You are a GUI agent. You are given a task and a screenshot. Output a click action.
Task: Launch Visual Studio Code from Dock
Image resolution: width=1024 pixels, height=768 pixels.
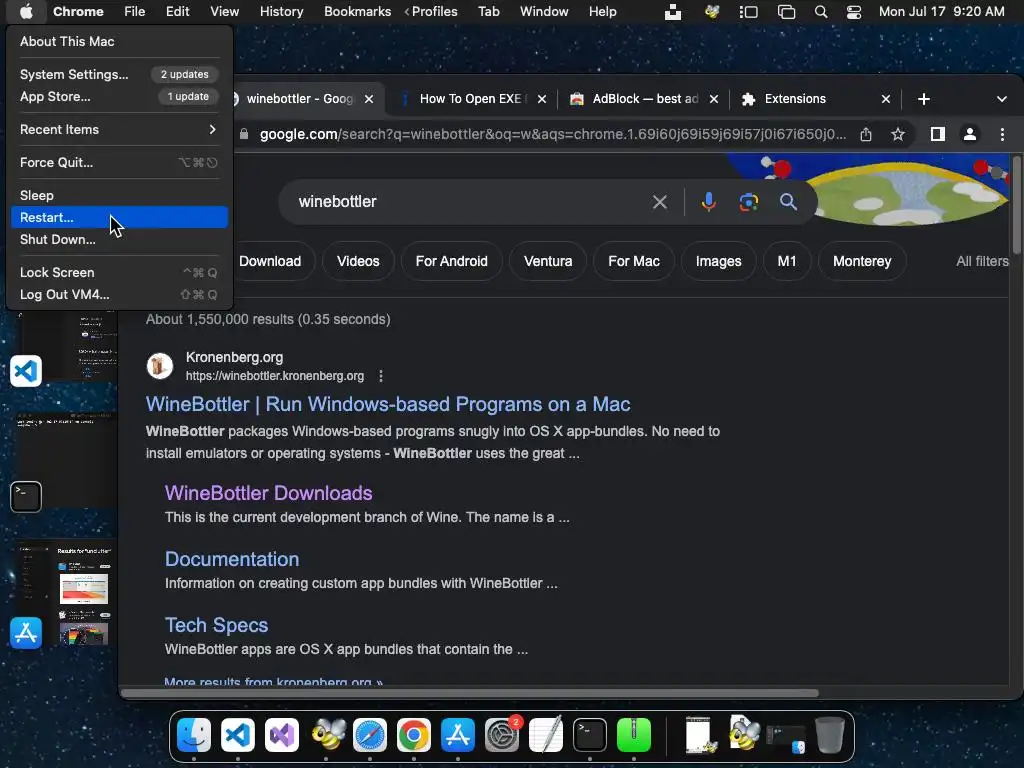click(238, 735)
